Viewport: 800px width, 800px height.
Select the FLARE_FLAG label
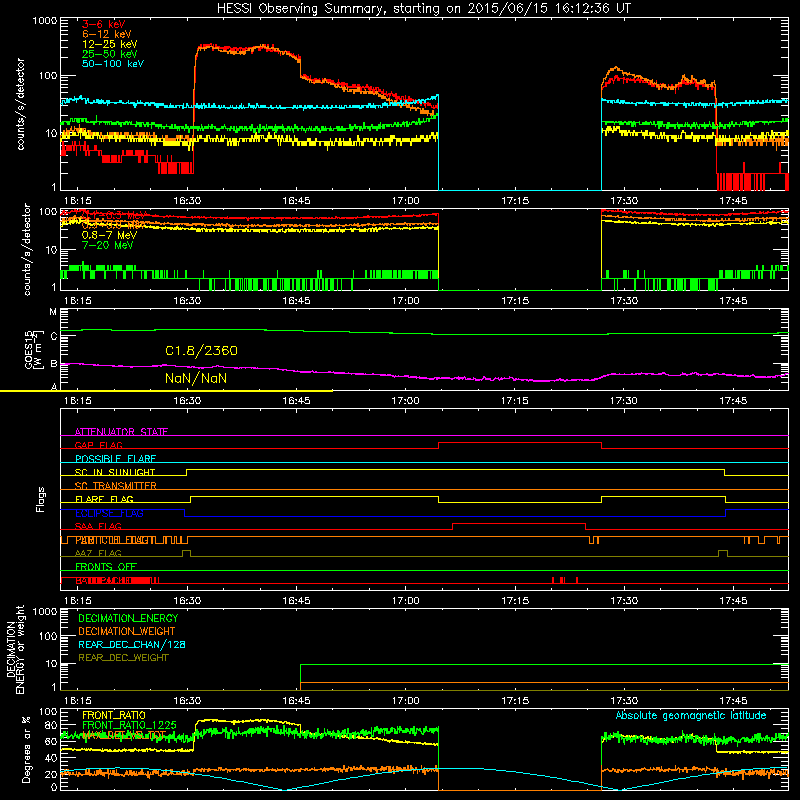(104, 499)
